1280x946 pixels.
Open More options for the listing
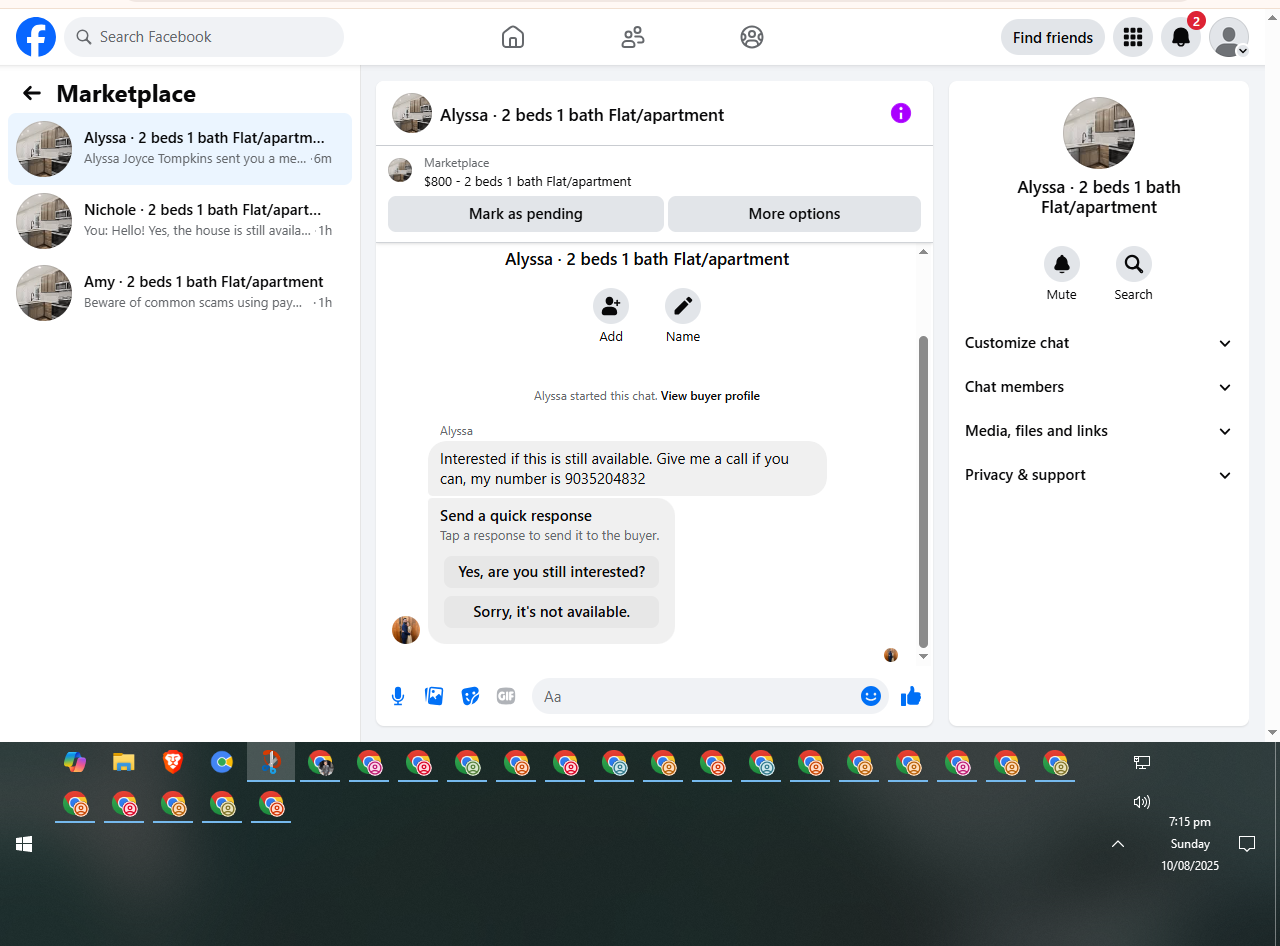point(794,214)
